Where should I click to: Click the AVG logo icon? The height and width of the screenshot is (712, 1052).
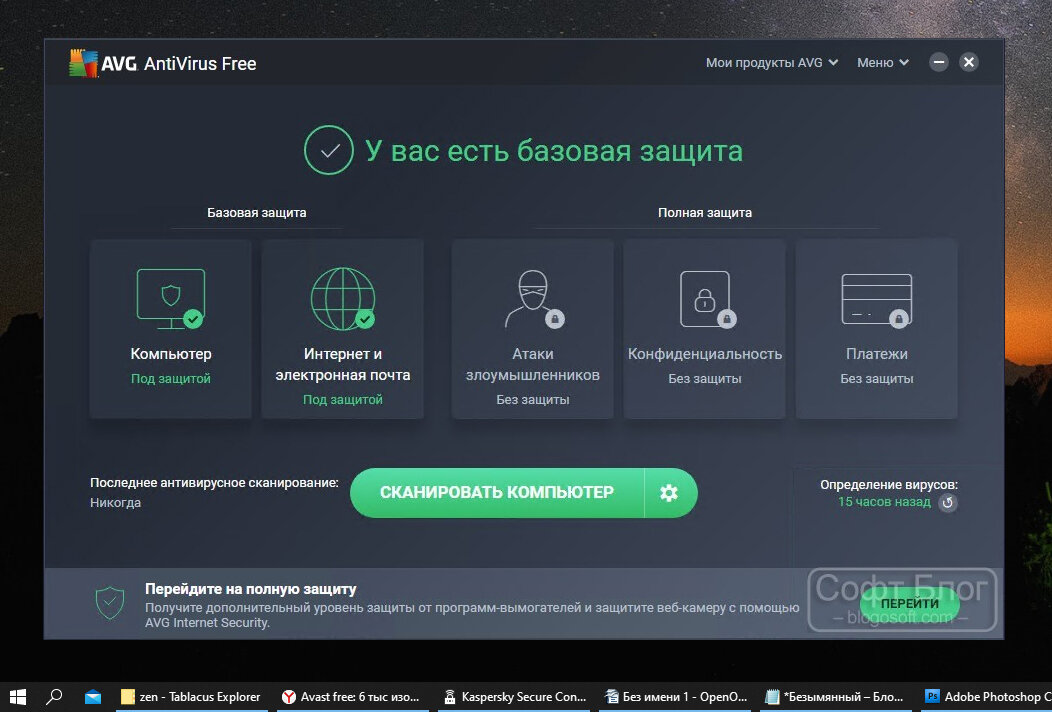tap(83, 63)
